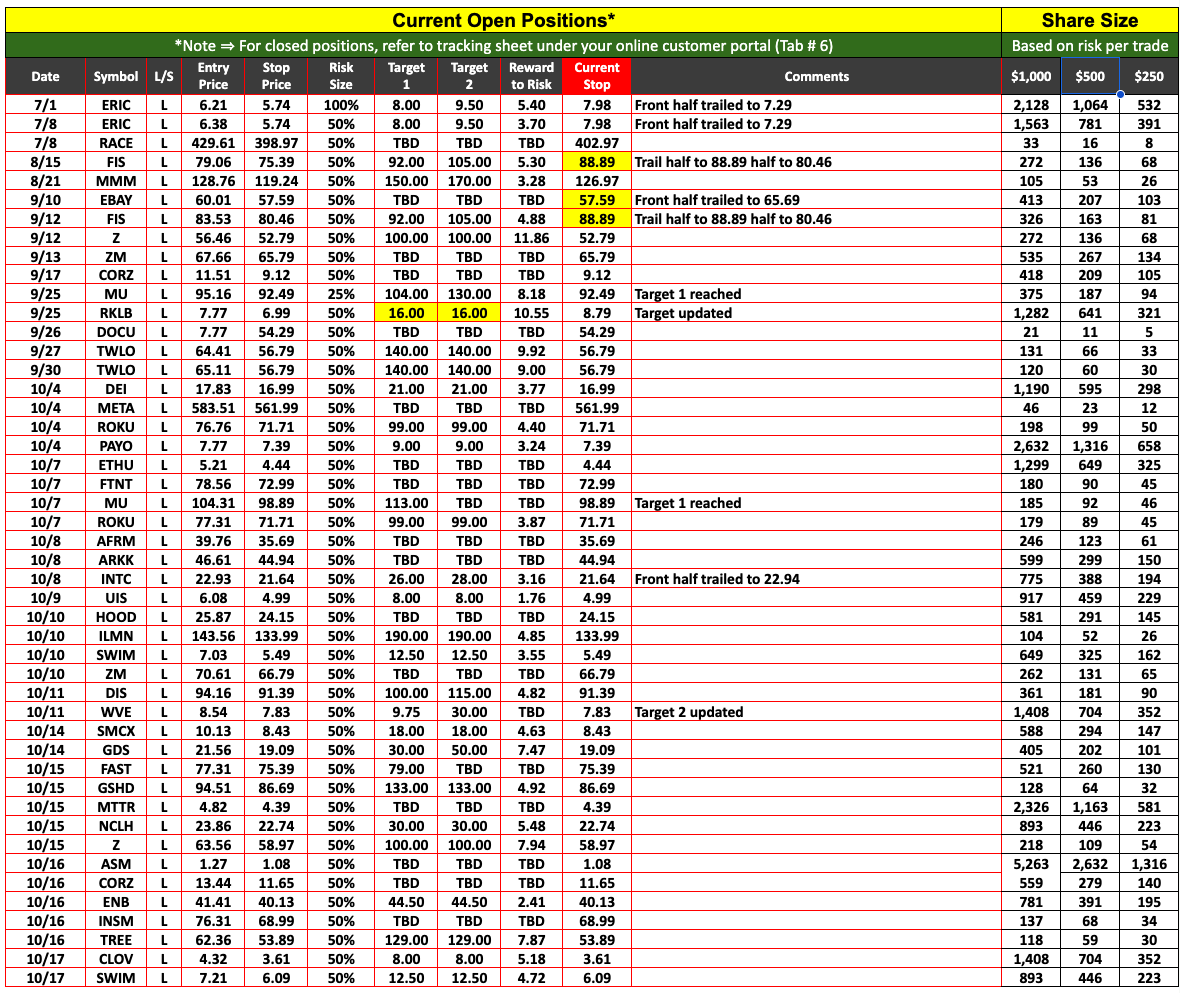Select META entry price 583.51 cell
Viewport: 1180px width, 993px height.
click(x=213, y=408)
